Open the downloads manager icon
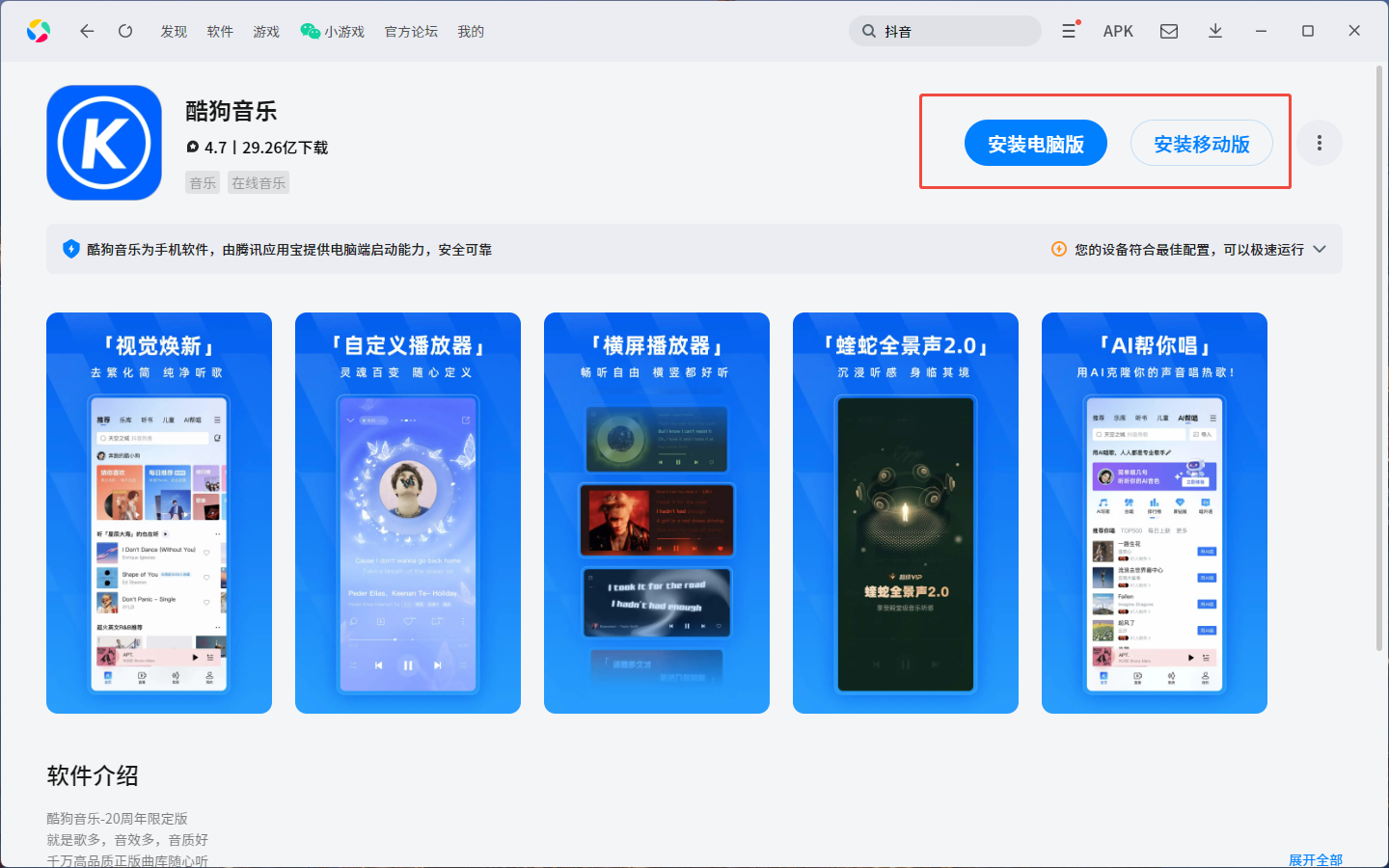The width and height of the screenshot is (1389, 868). pos(1215,31)
